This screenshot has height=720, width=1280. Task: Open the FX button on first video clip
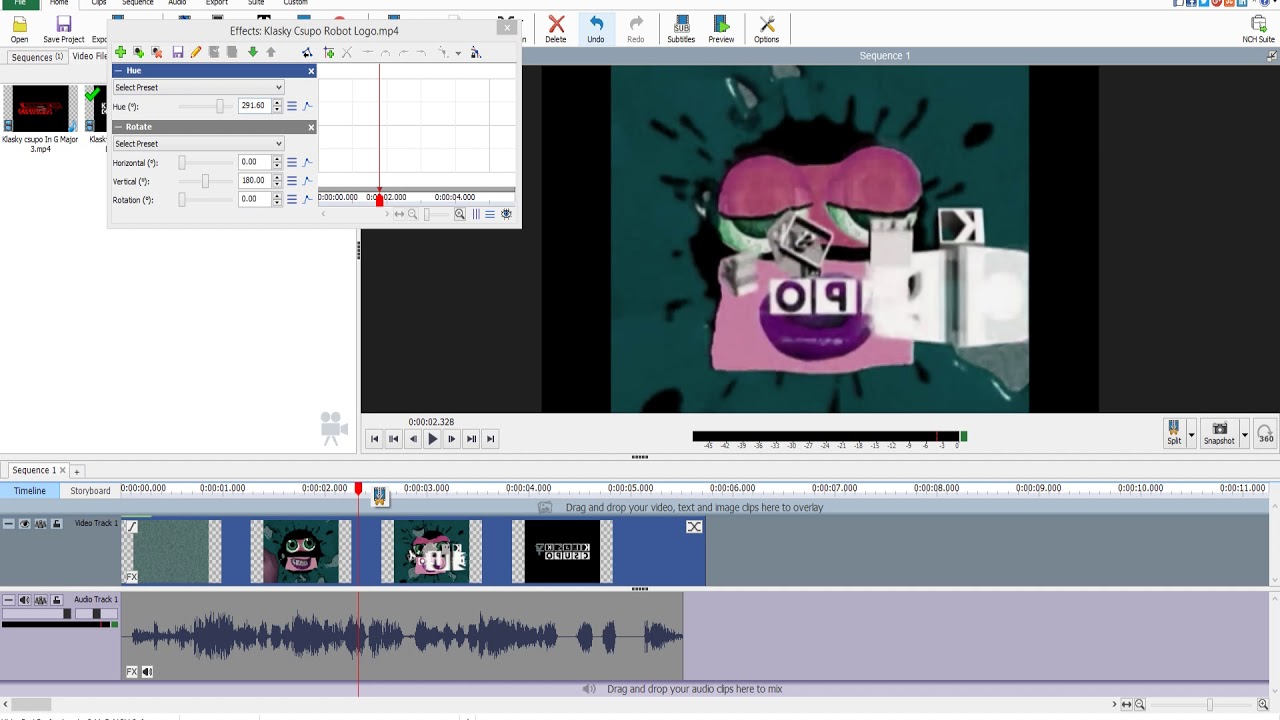(x=131, y=577)
